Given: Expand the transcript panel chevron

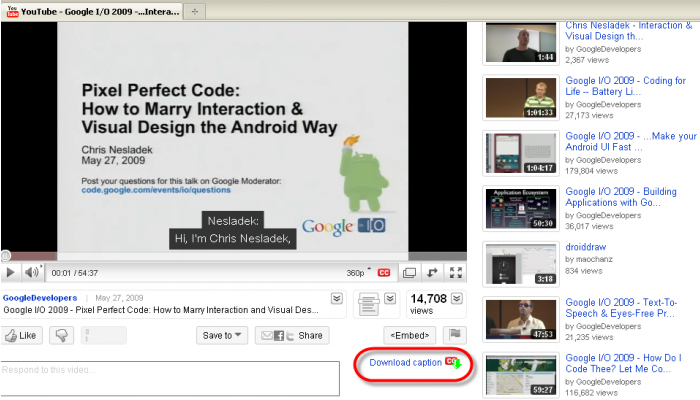Looking at the screenshot, I should click(x=390, y=298).
